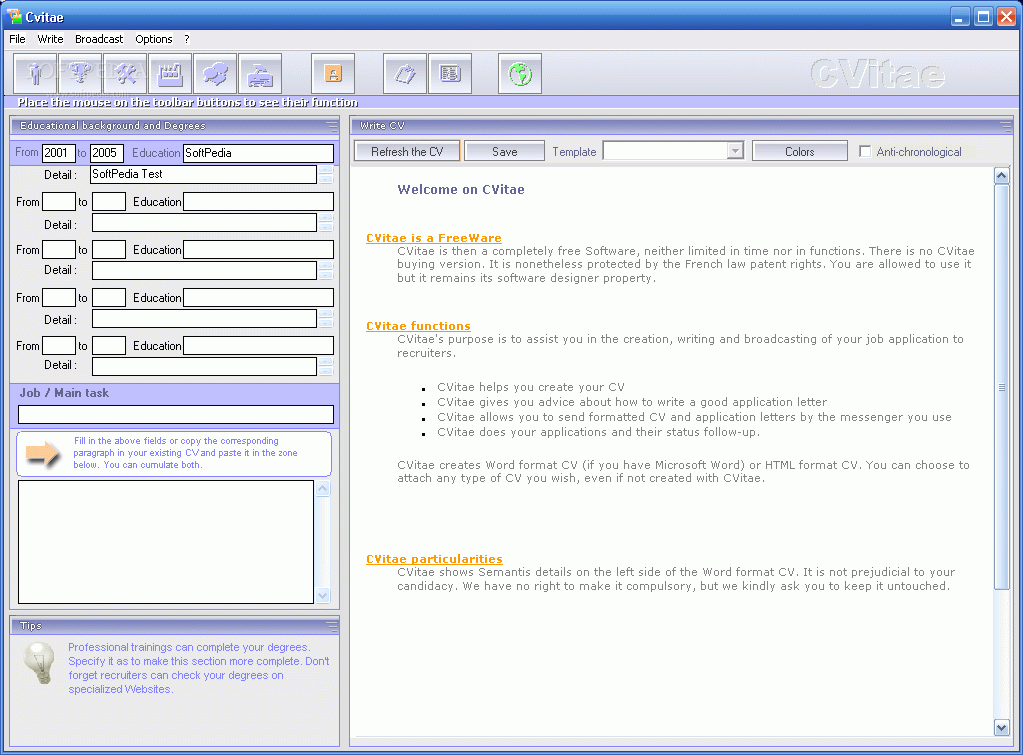The image size is (1023, 755).
Task: Click the Save button
Action: coord(504,152)
